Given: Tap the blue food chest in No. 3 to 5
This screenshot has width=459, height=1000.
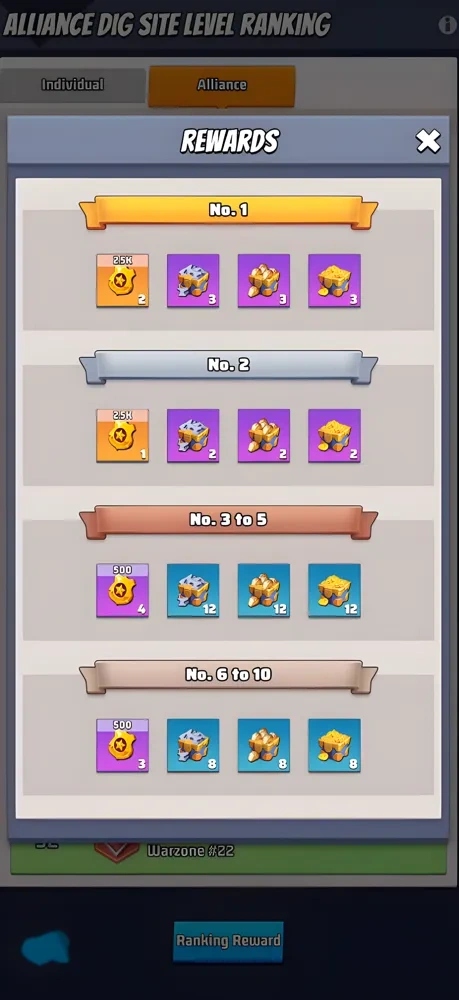Looking at the screenshot, I should (x=264, y=591).
